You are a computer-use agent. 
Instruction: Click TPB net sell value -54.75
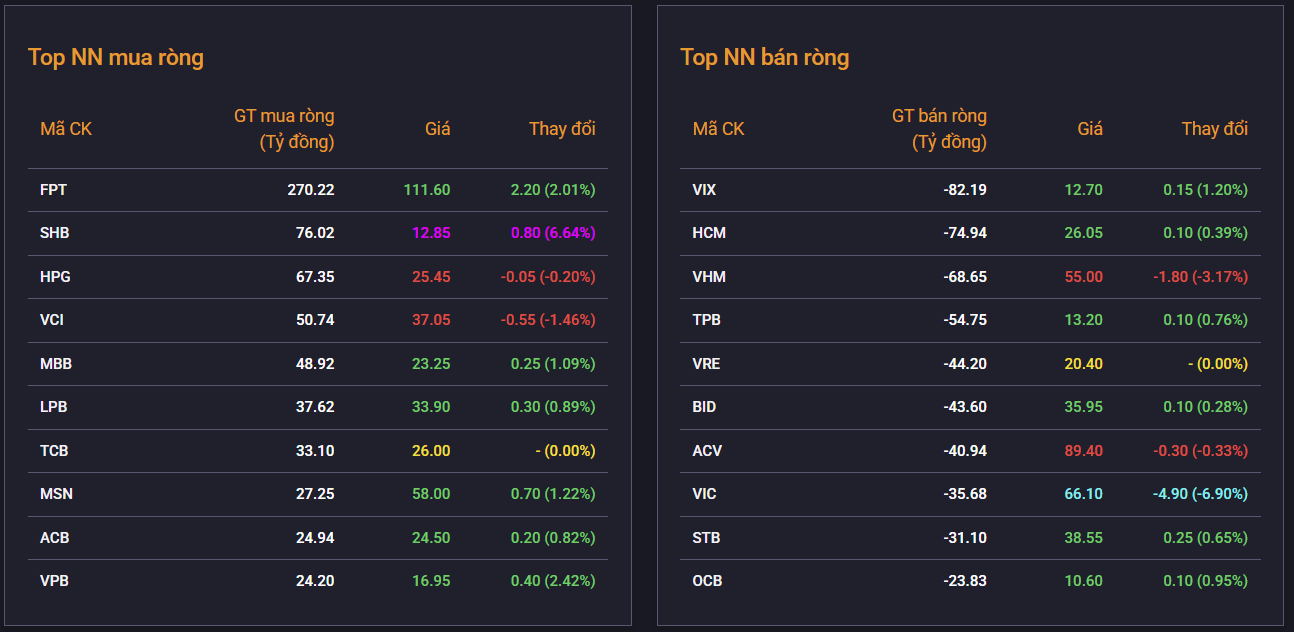pos(965,320)
